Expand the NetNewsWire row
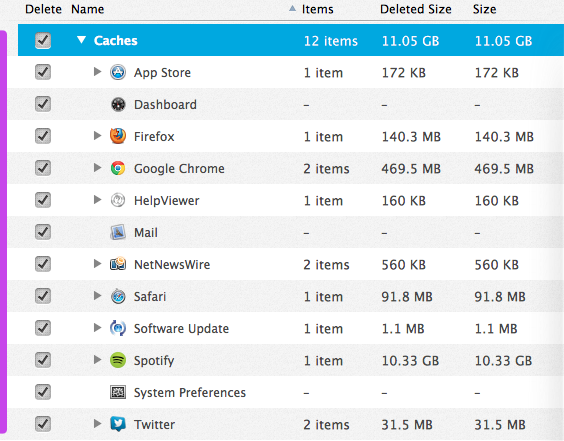The image size is (564, 441). point(97,263)
